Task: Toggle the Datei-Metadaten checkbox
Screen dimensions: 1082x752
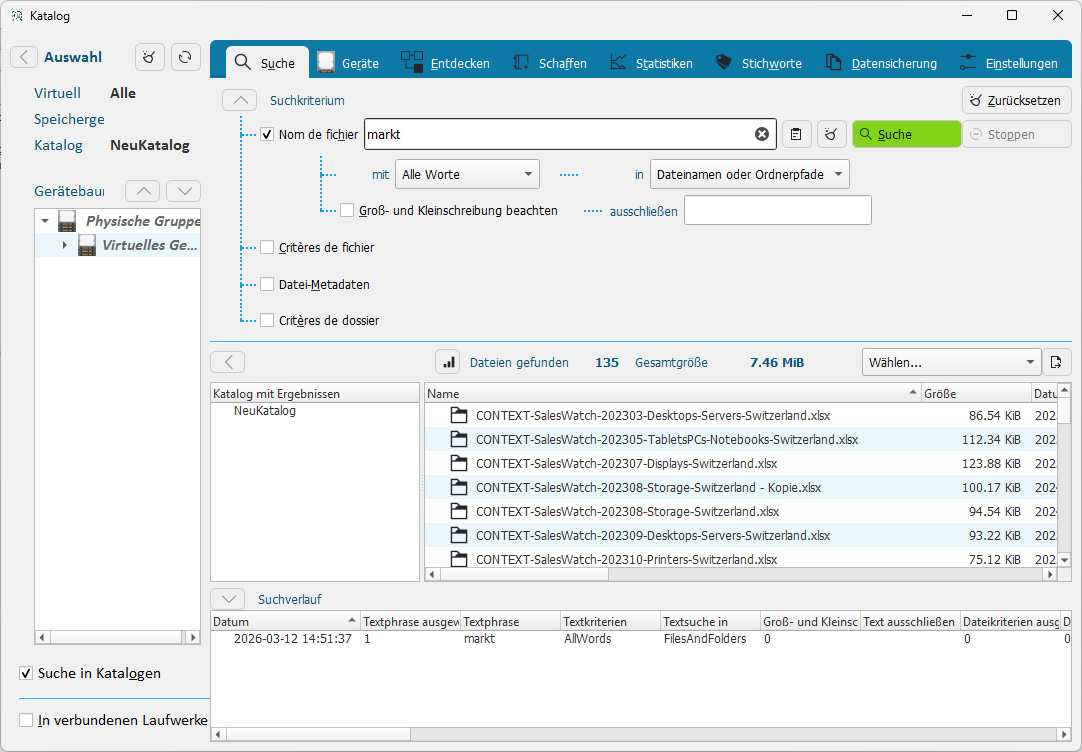Action: (x=267, y=284)
